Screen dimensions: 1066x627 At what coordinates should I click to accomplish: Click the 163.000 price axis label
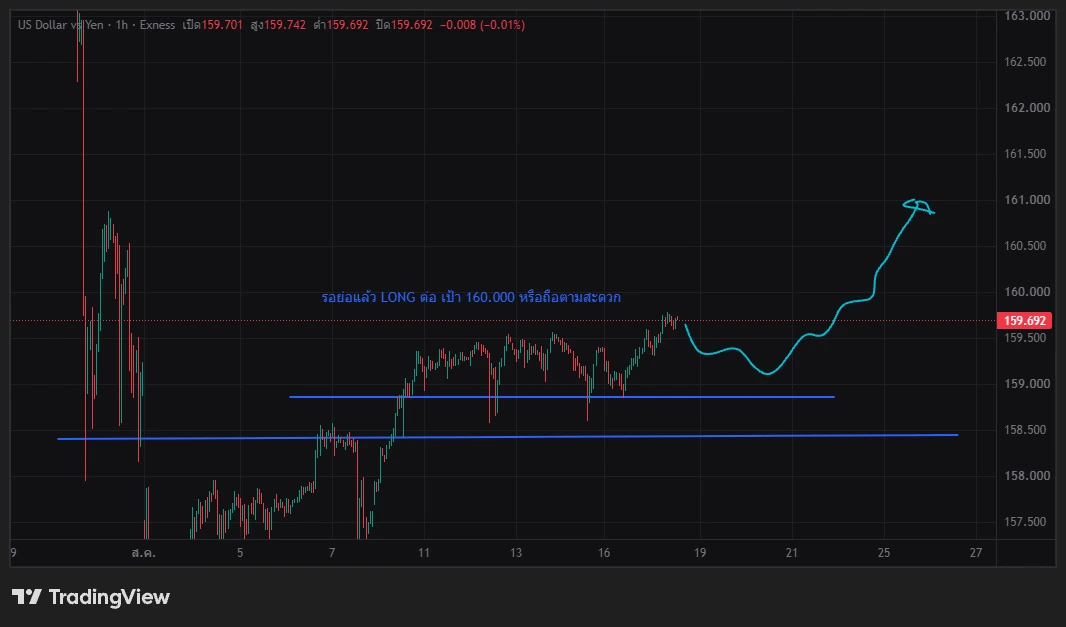(x=1027, y=16)
